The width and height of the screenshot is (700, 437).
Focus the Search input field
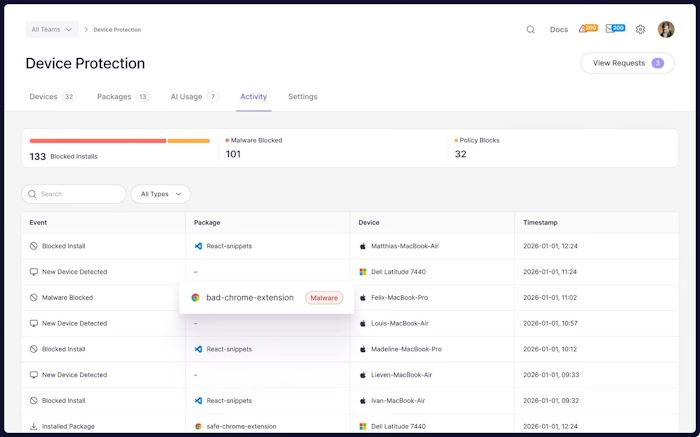point(74,194)
